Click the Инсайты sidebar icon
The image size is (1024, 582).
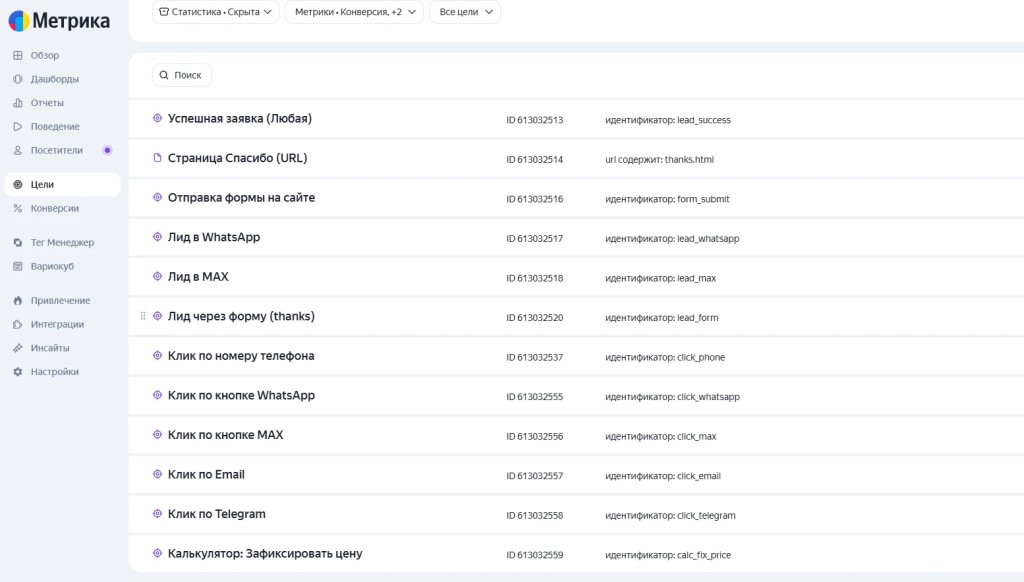pyautogui.click(x=18, y=348)
